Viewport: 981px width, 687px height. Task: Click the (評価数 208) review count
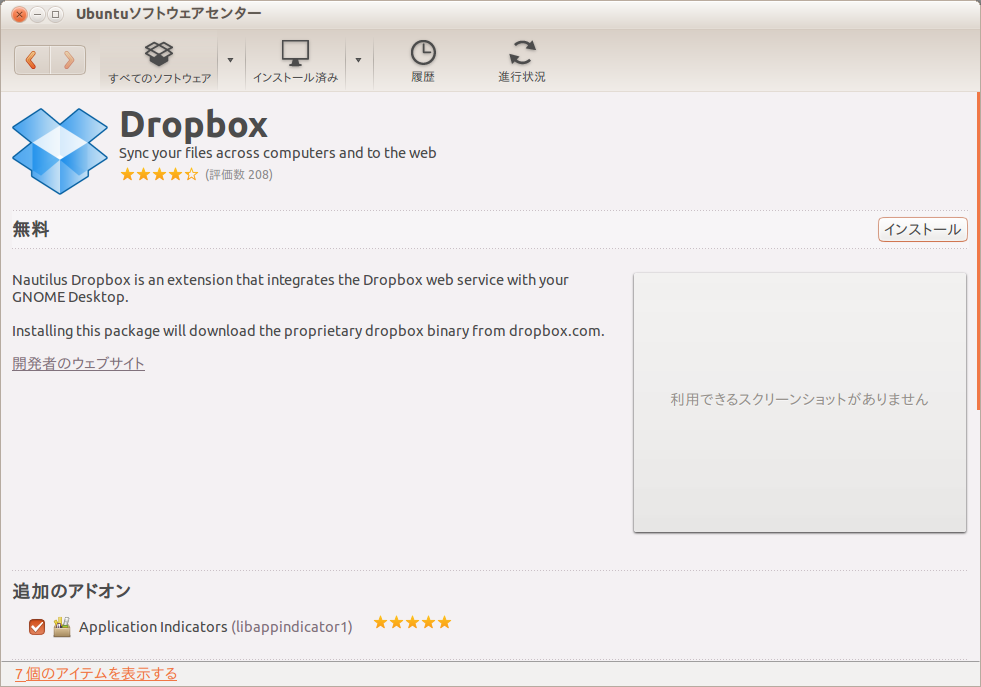click(x=239, y=175)
